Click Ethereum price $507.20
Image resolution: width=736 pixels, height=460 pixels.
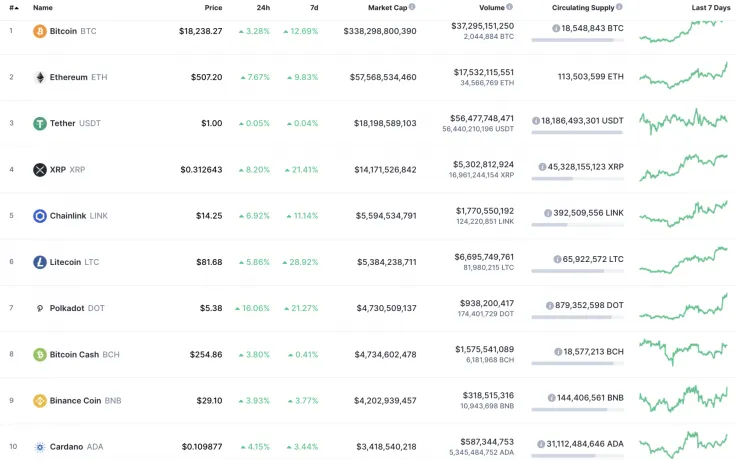click(207, 77)
